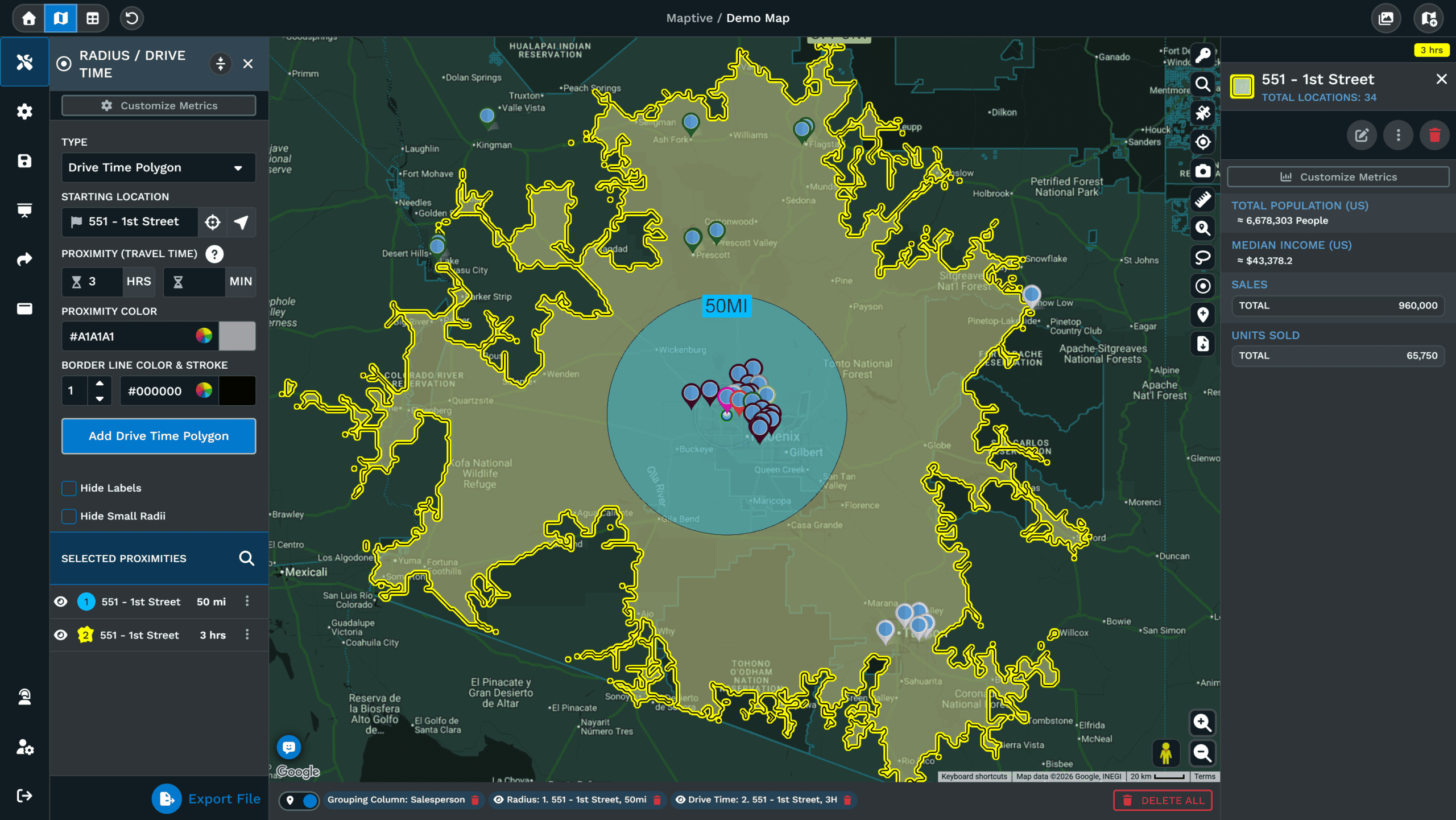Toggle the marker display switch at bottom
This screenshot has height=820, width=1456.
pos(300,800)
